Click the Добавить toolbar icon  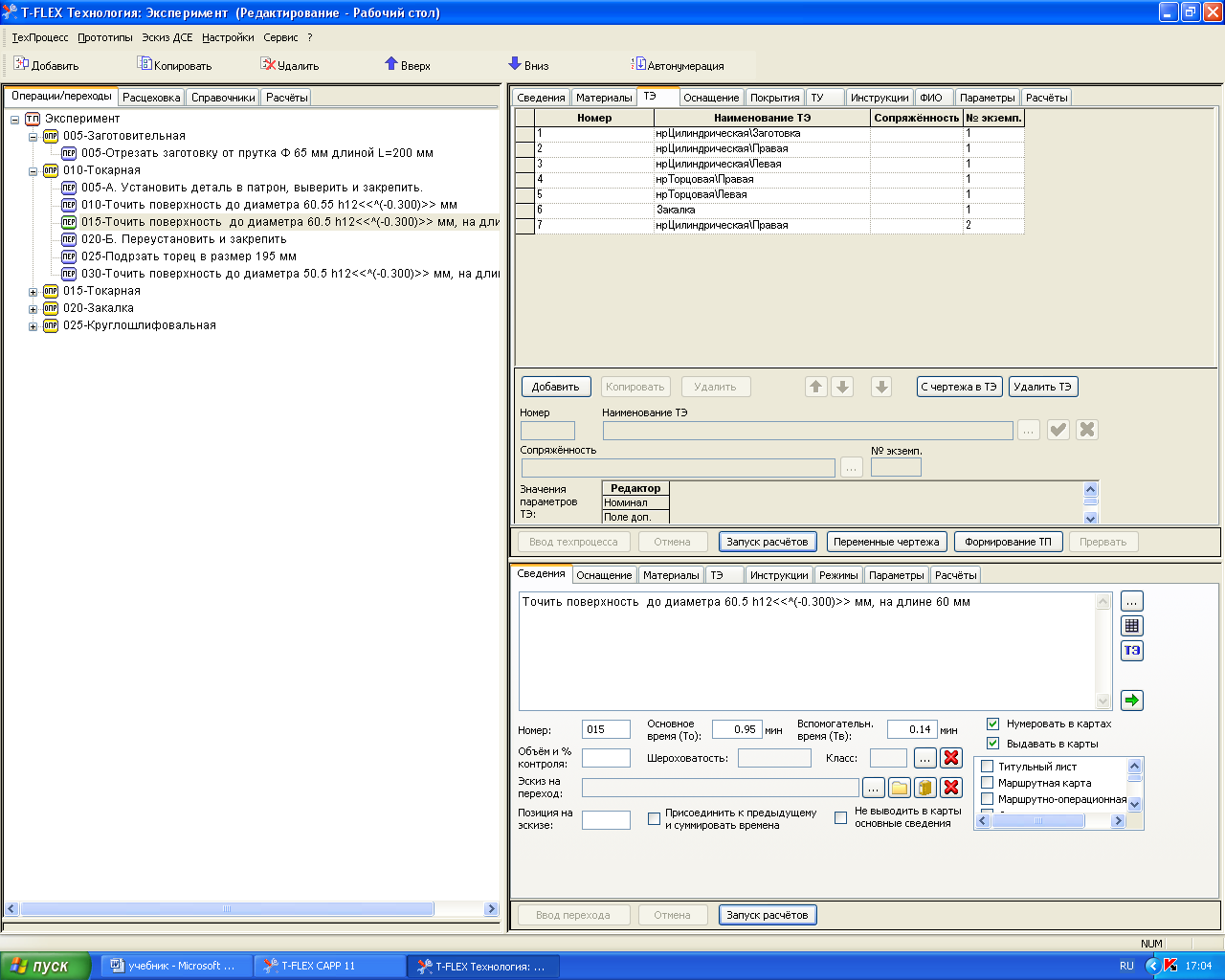click(x=21, y=64)
